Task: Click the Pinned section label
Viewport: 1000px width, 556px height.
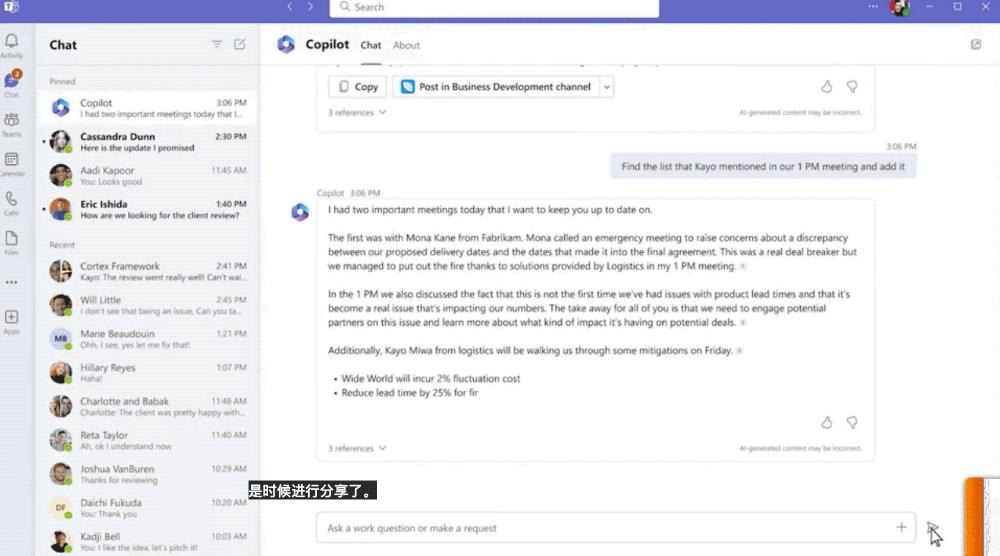Action: (62, 82)
